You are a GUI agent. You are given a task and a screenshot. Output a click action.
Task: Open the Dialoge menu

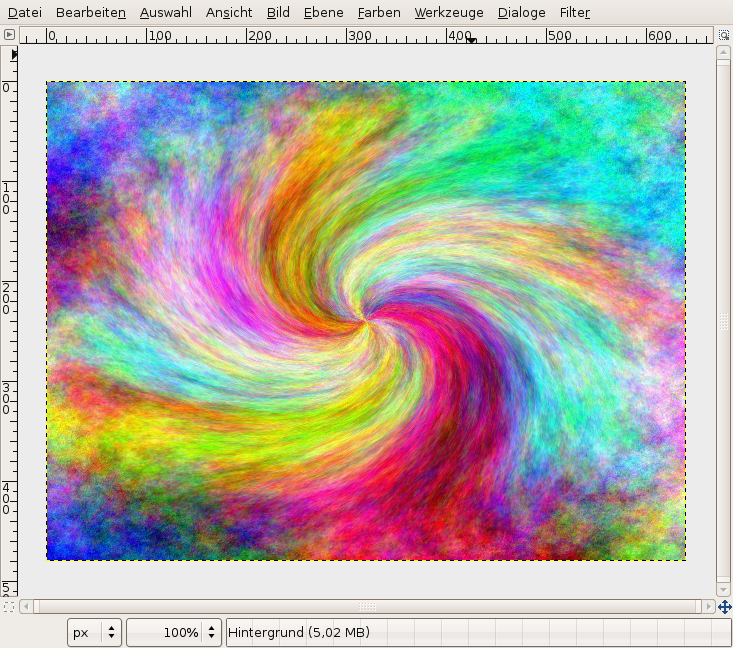521,13
